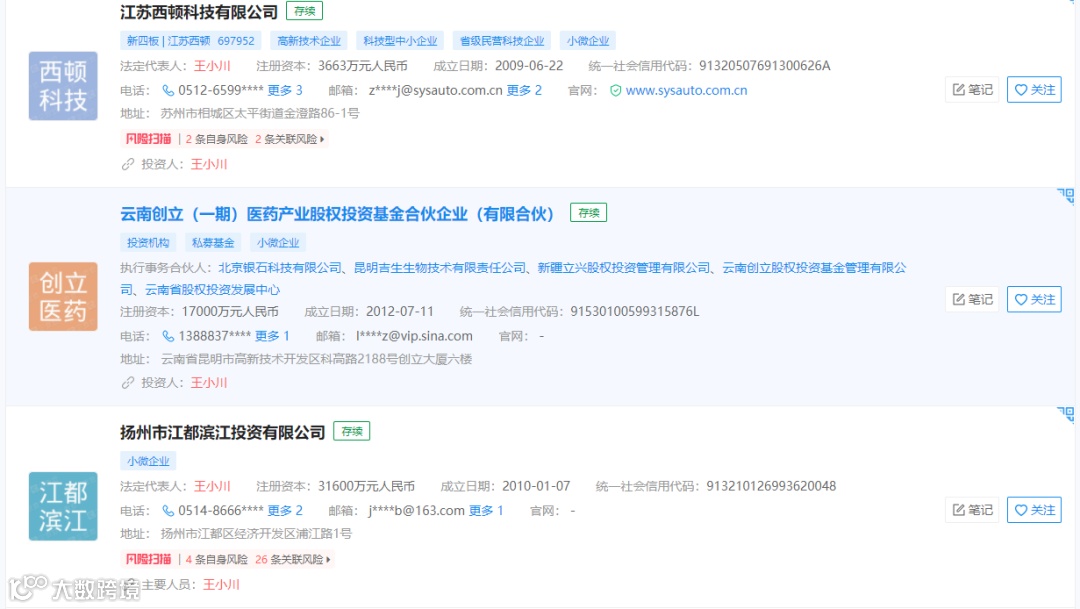Follow (关注) 扬州市江都滨江投资有限公司
Image resolution: width=1080 pixels, height=609 pixels.
point(1034,510)
